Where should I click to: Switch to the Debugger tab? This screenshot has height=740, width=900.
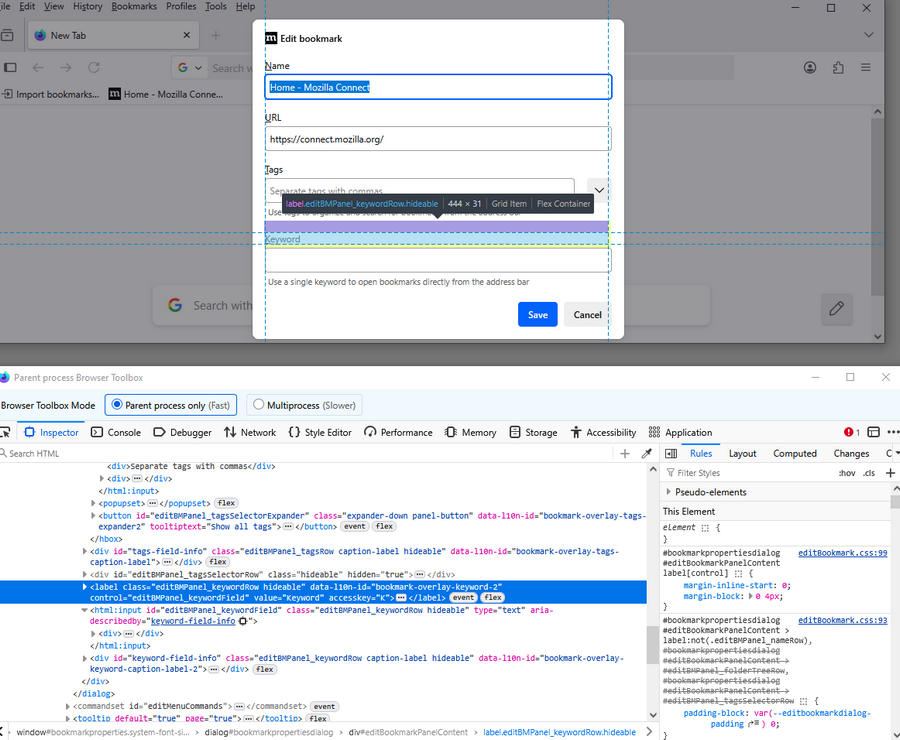(183, 432)
